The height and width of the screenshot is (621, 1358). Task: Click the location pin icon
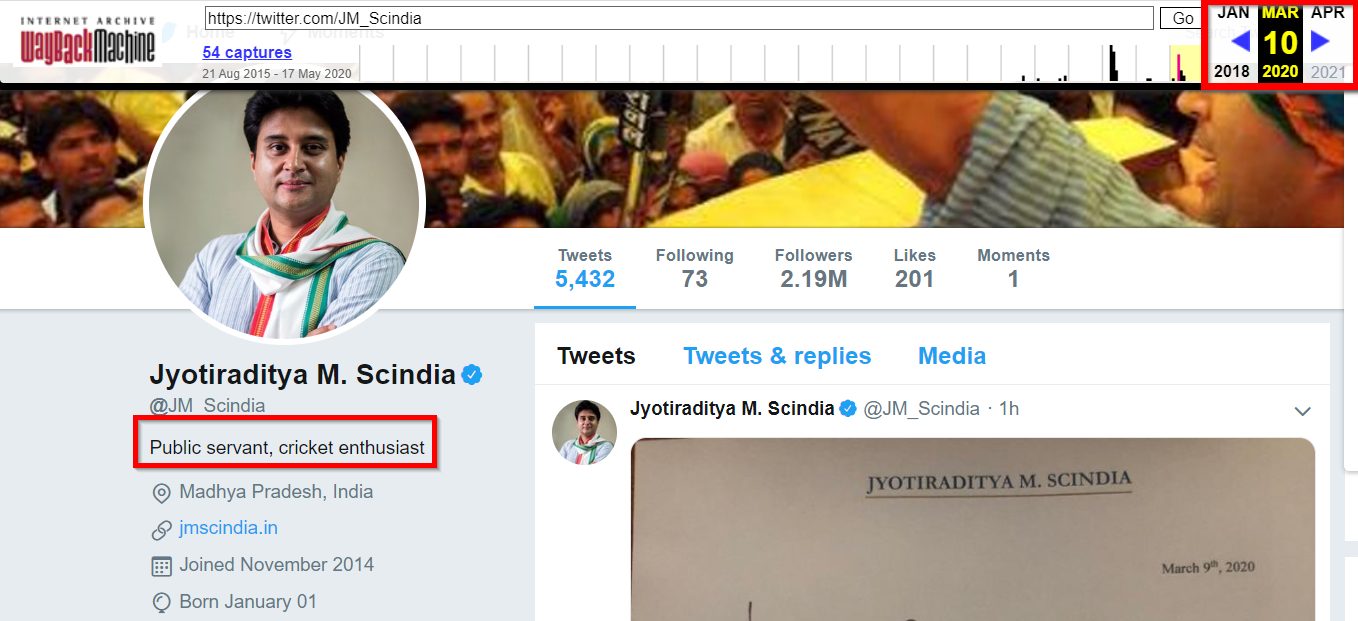coord(161,493)
